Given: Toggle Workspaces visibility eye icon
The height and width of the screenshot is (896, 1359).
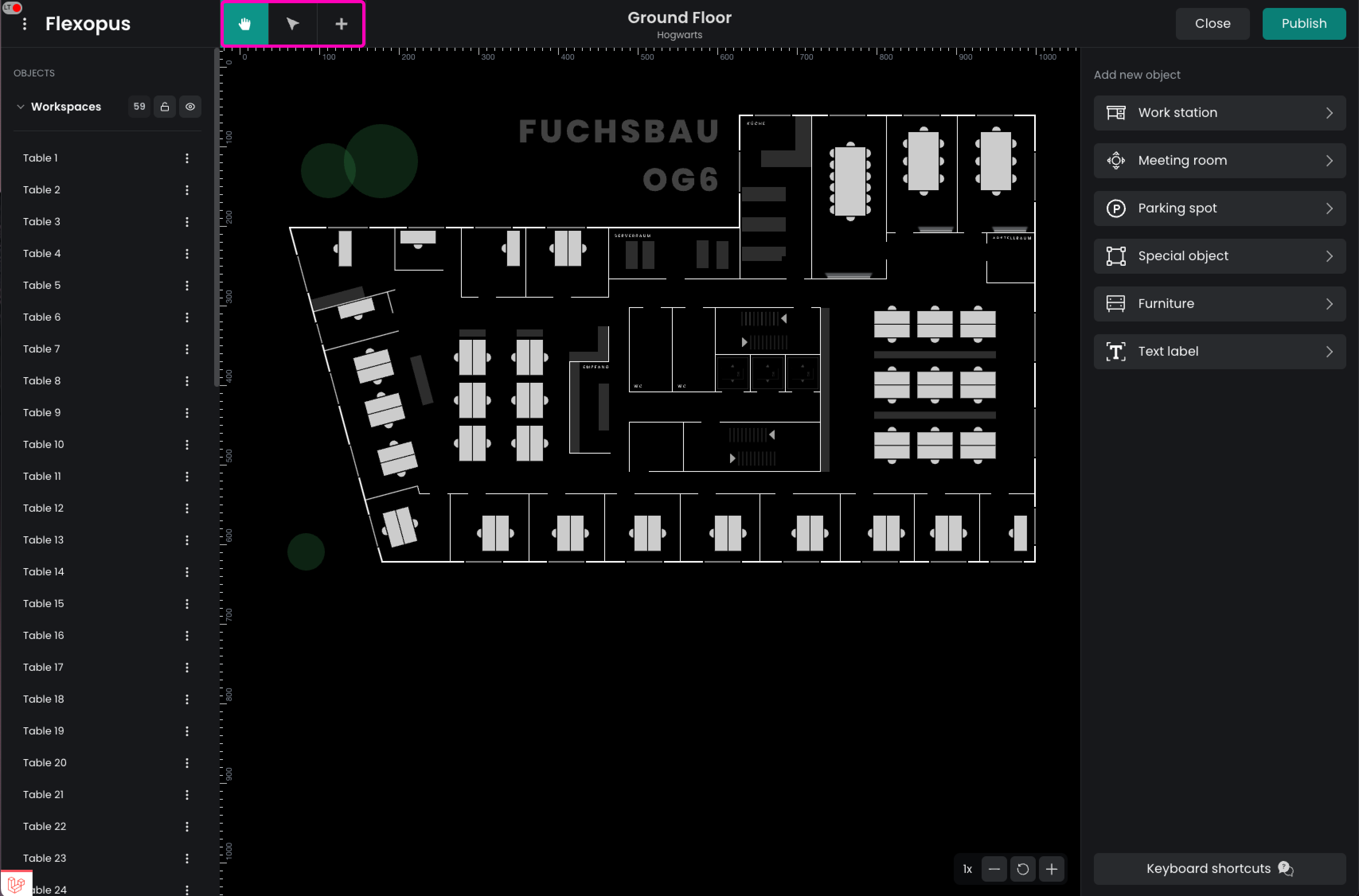Looking at the screenshot, I should 190,107.
